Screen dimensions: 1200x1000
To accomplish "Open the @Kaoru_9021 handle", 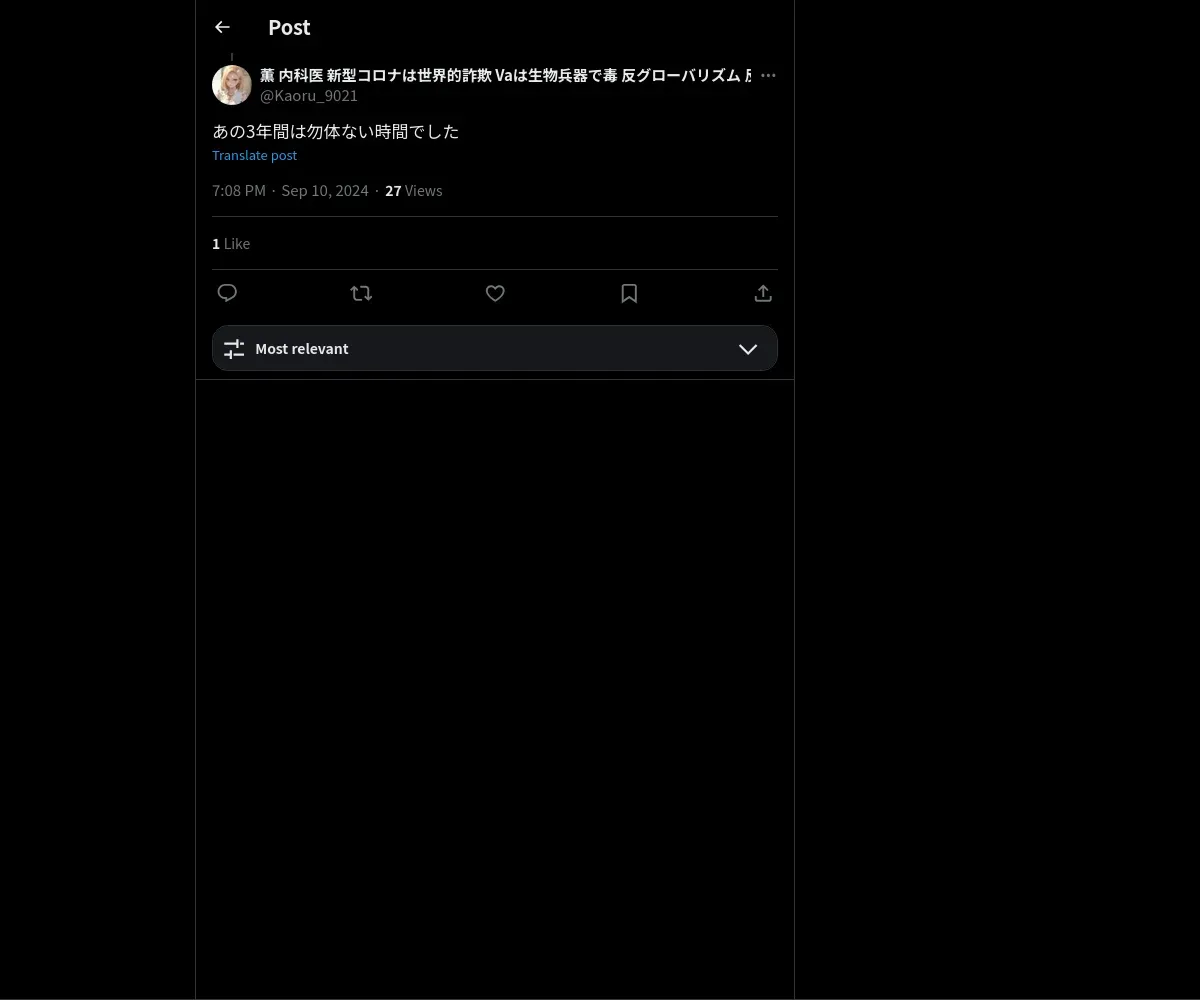I will point(309,96).
